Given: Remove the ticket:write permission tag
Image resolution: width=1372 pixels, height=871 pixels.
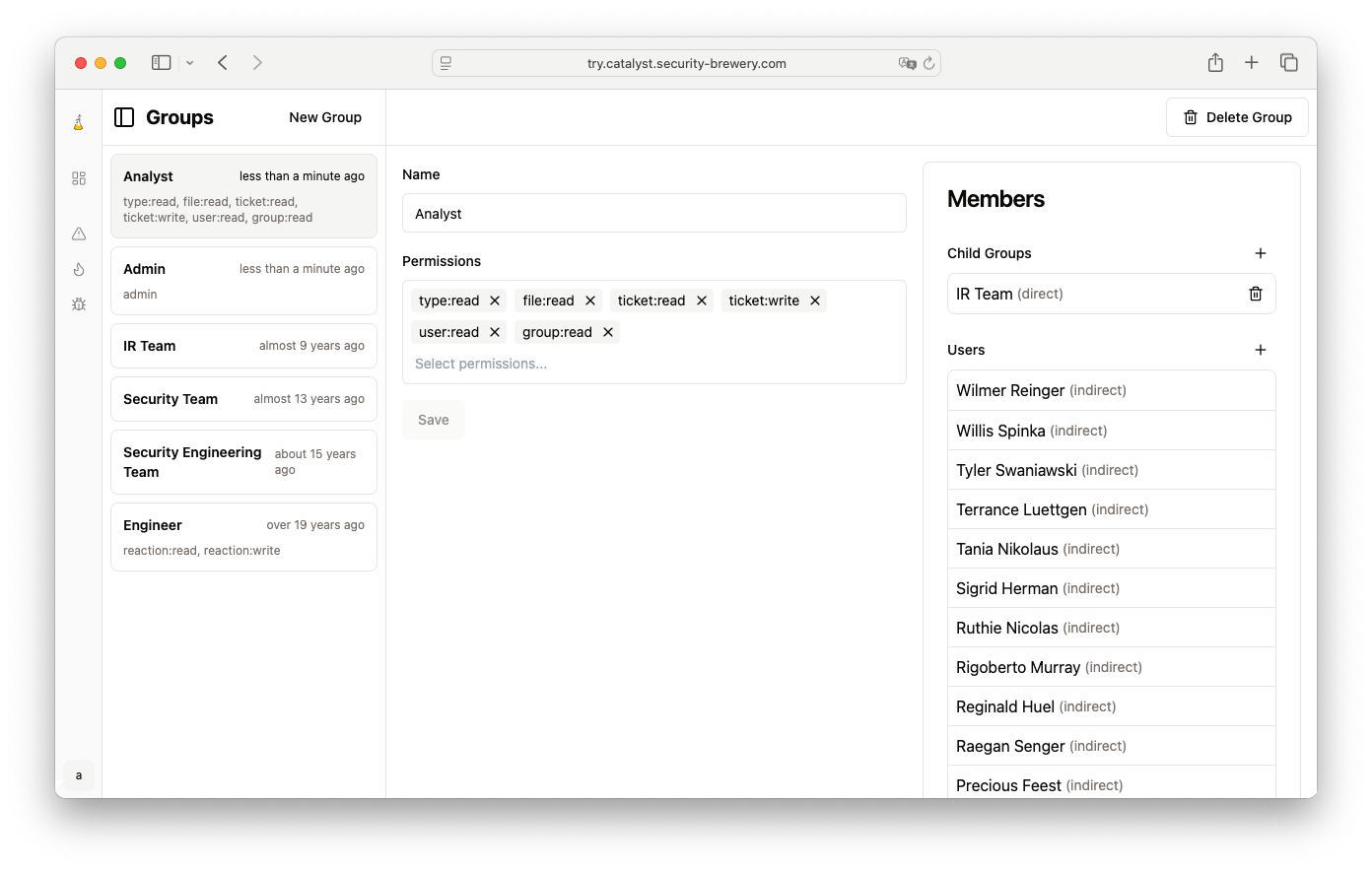Looking at the screenshot, I should click(815, 301).
